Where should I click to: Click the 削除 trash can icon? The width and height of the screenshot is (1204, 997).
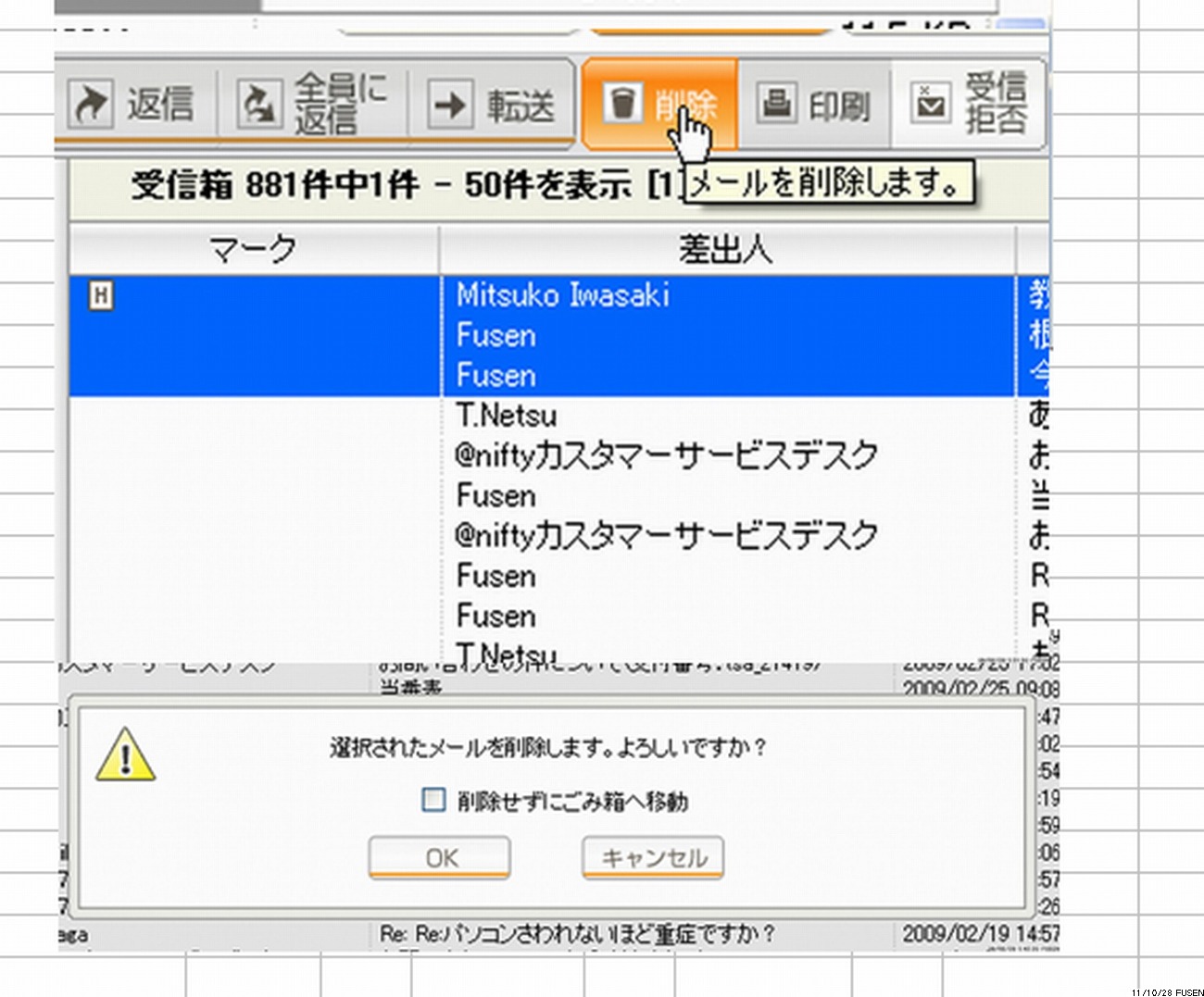click(624, 102)
